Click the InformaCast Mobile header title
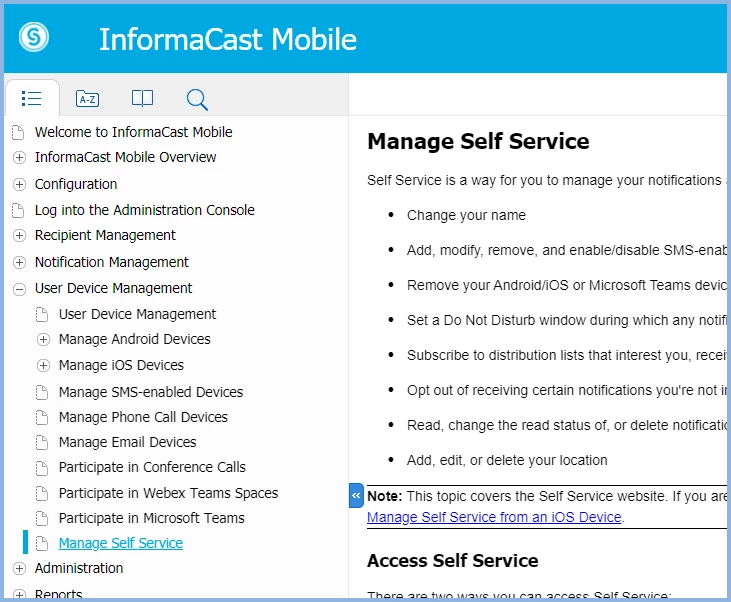The width and height of the screenshot is (731, 602). coord(228,39)
